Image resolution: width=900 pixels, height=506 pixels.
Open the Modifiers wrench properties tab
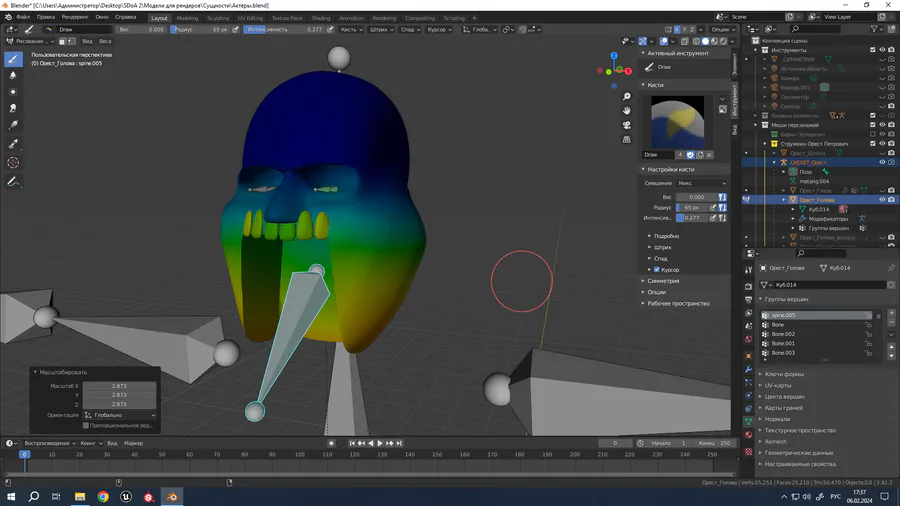coord(748,369)
